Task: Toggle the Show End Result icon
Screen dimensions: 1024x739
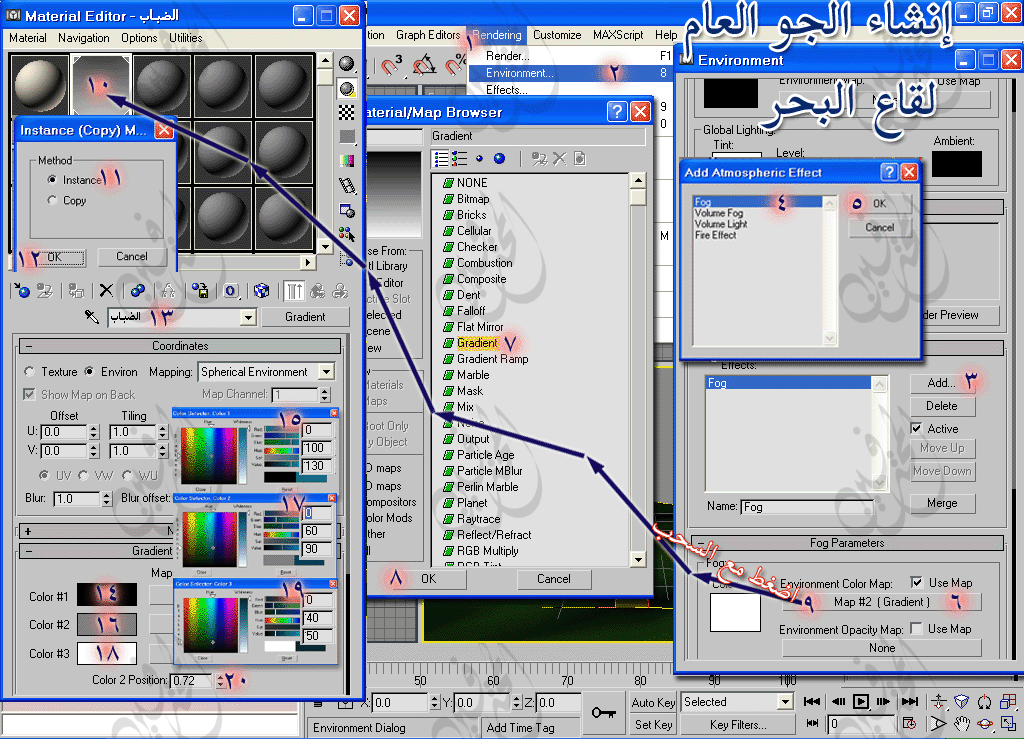Action: point(294,291)
